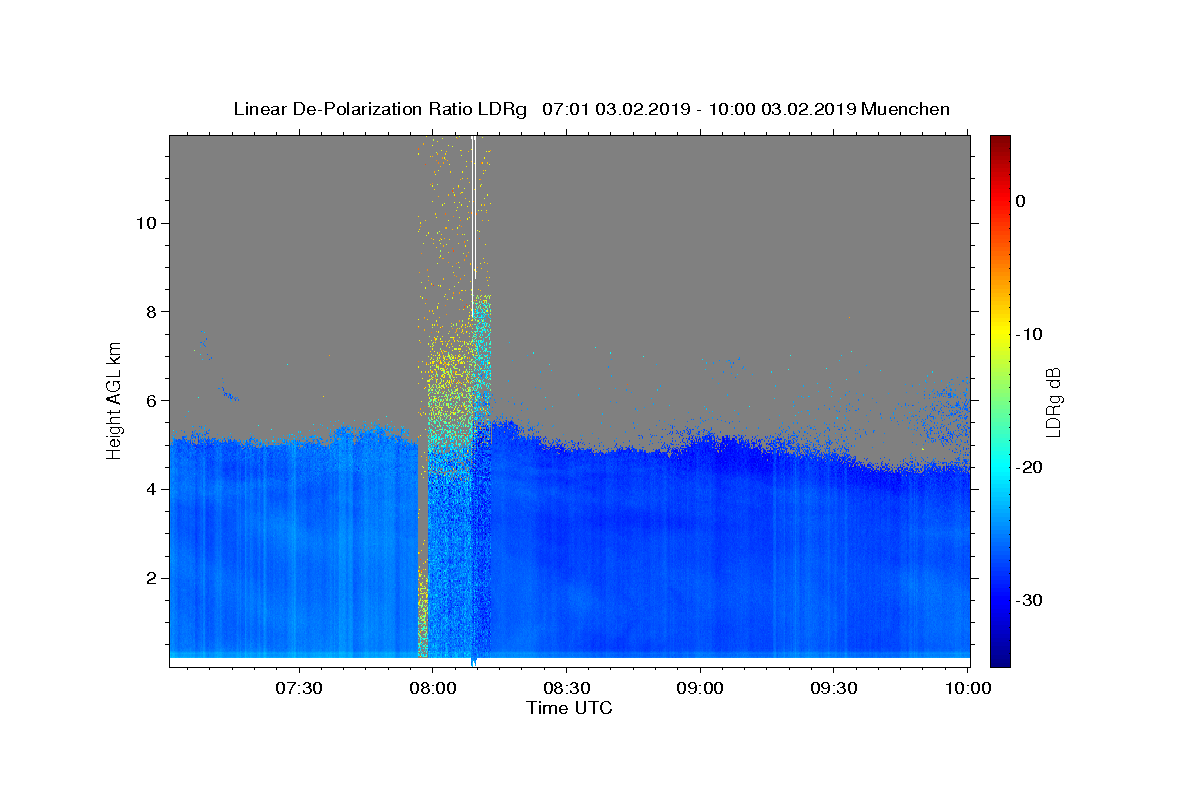
Task: Click the 08:00 time axis label
Action: point(433,688)
